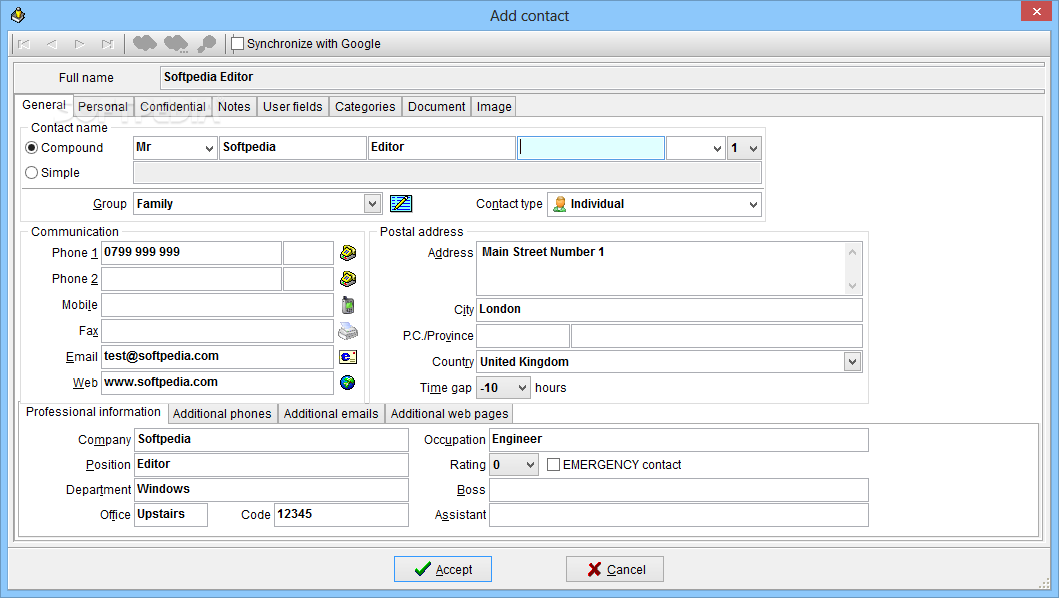The height and width of the screenshot is (598, 1059).
Task: Click the Address text area
Action: 661,268
